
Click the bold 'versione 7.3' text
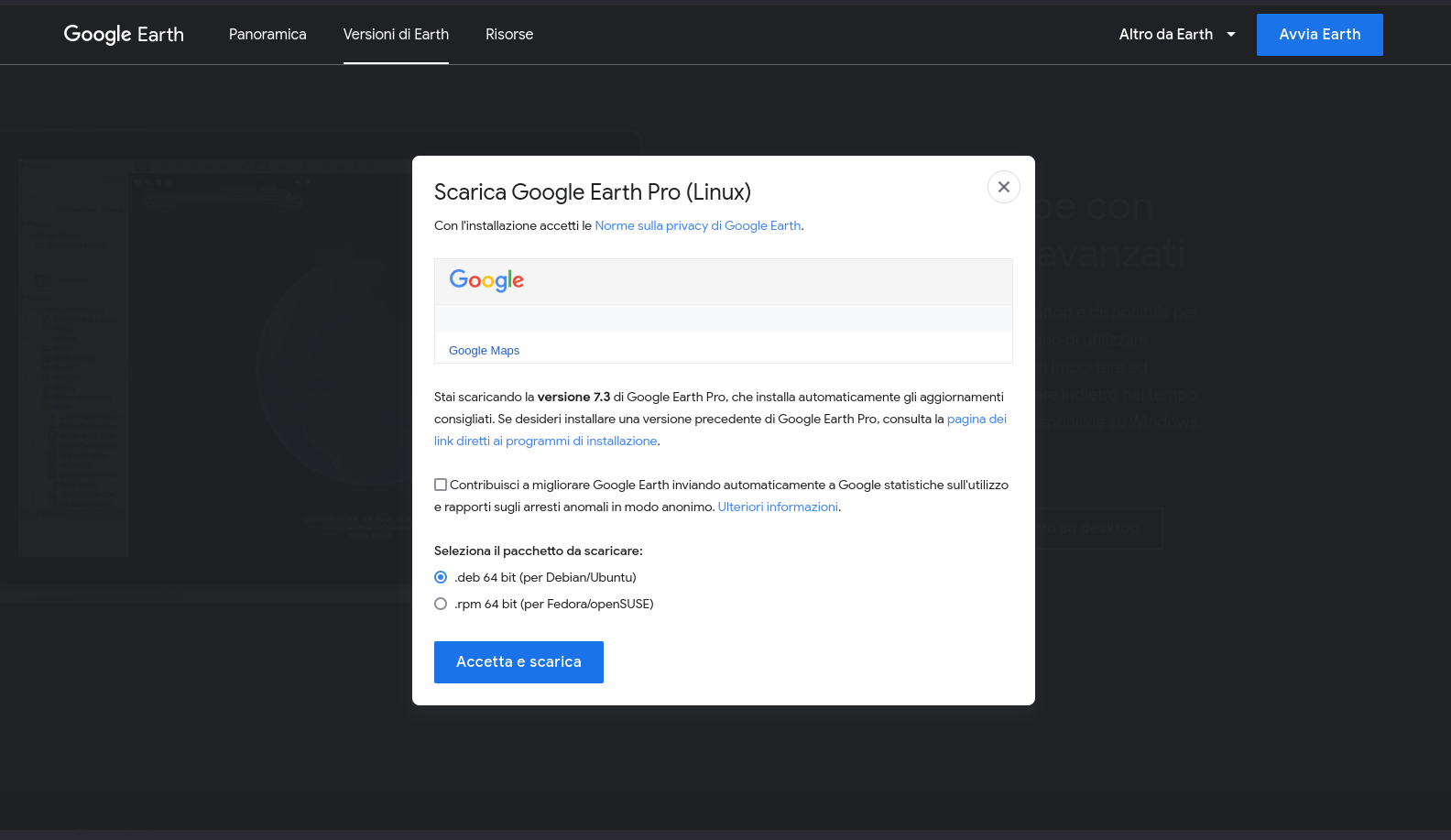pos(573,397)
